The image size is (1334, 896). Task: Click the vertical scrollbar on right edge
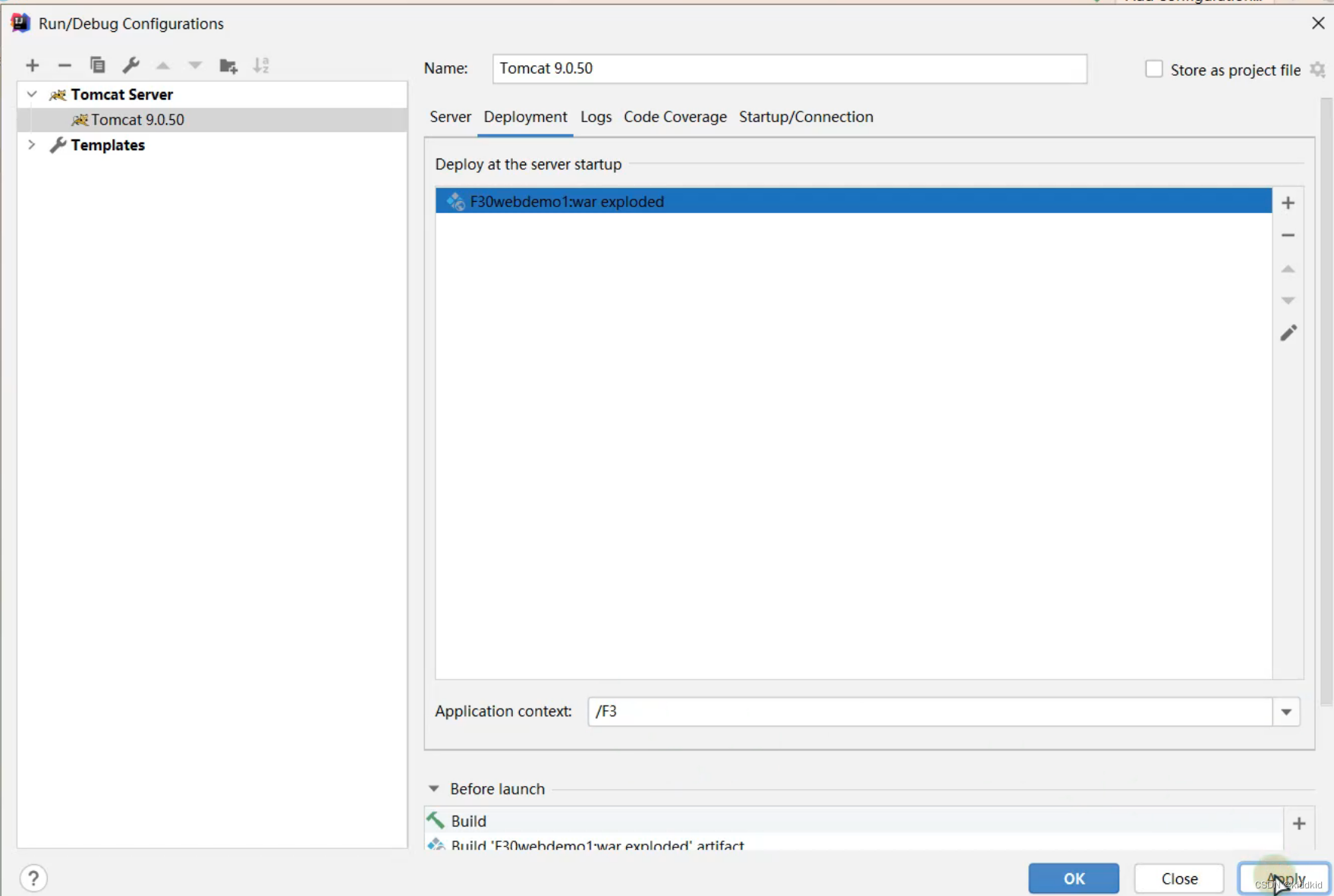[x=1326, y=402]
